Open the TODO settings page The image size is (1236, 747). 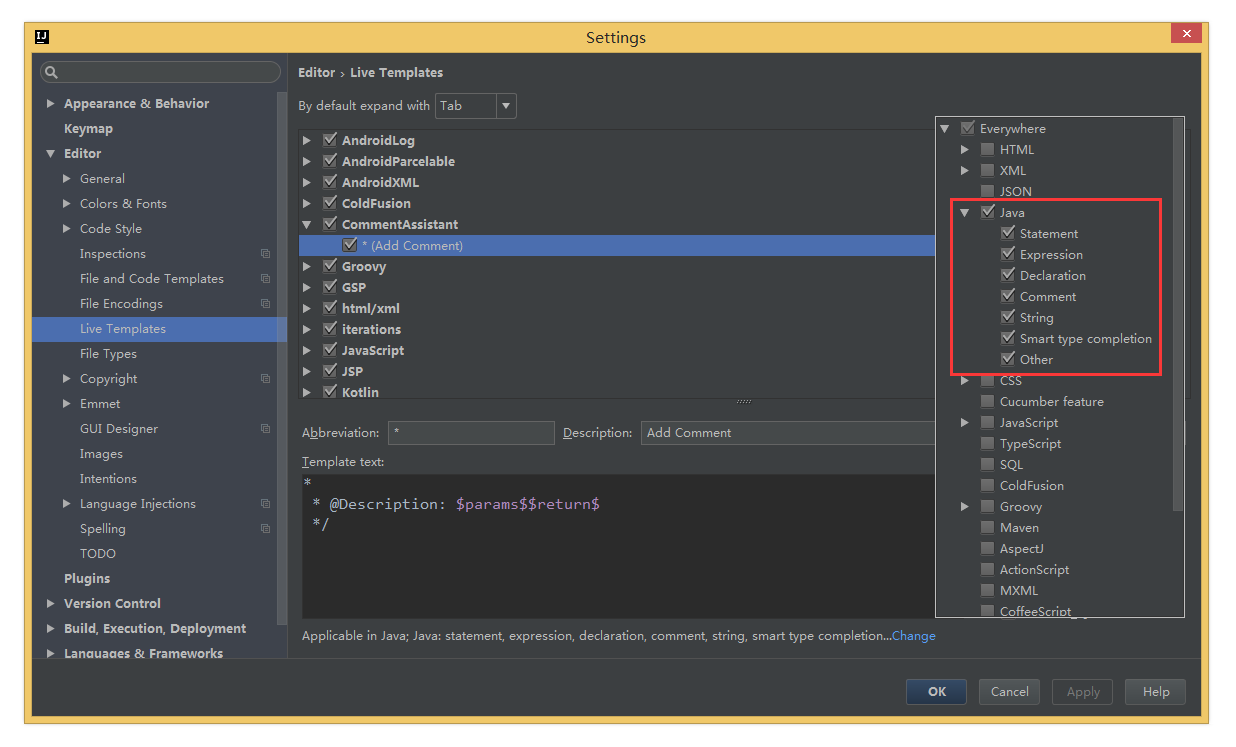coord(98,554)
